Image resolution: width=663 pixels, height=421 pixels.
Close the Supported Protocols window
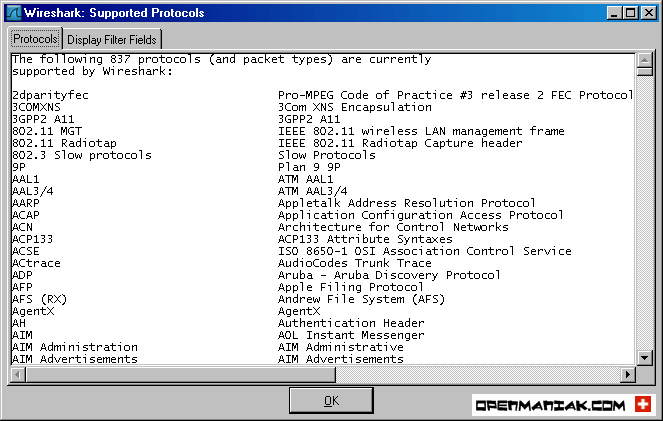(649, 13)
